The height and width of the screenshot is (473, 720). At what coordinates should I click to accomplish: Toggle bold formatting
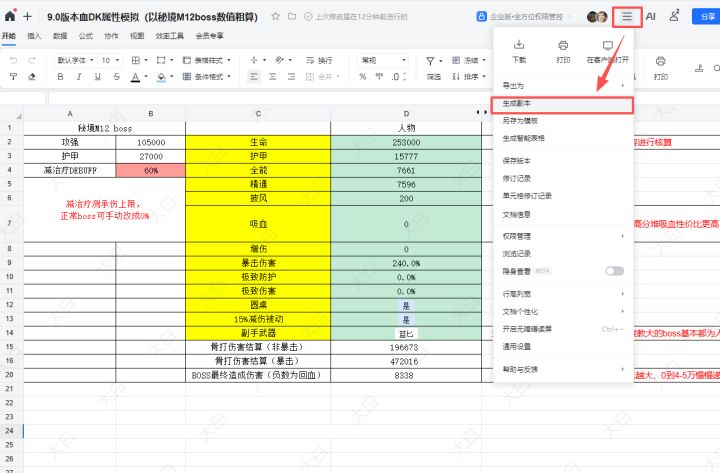pos(60,77)
